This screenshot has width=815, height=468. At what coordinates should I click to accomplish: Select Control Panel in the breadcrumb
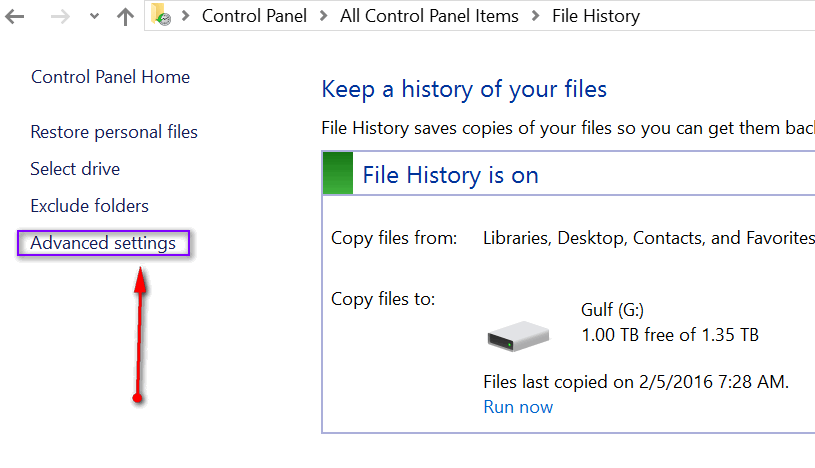point(254,16)
